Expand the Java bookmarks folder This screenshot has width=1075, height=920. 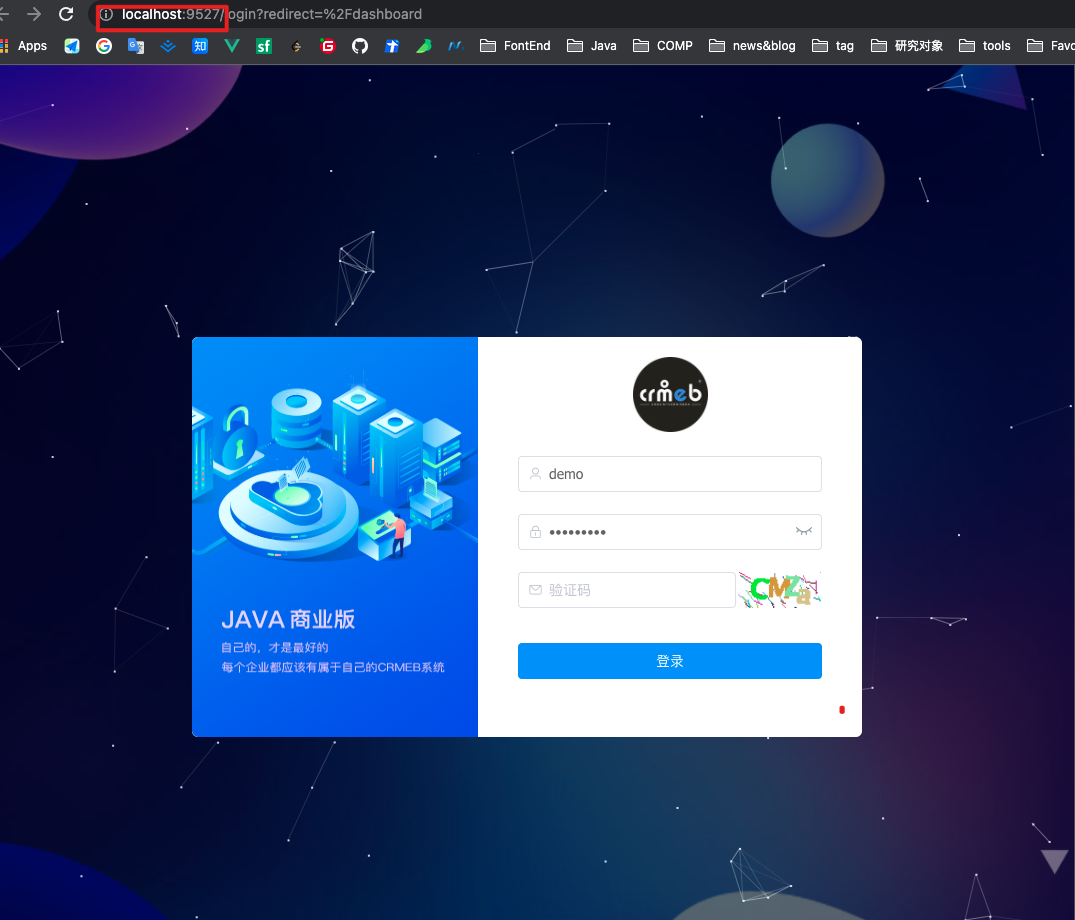(x=591, y=45)
